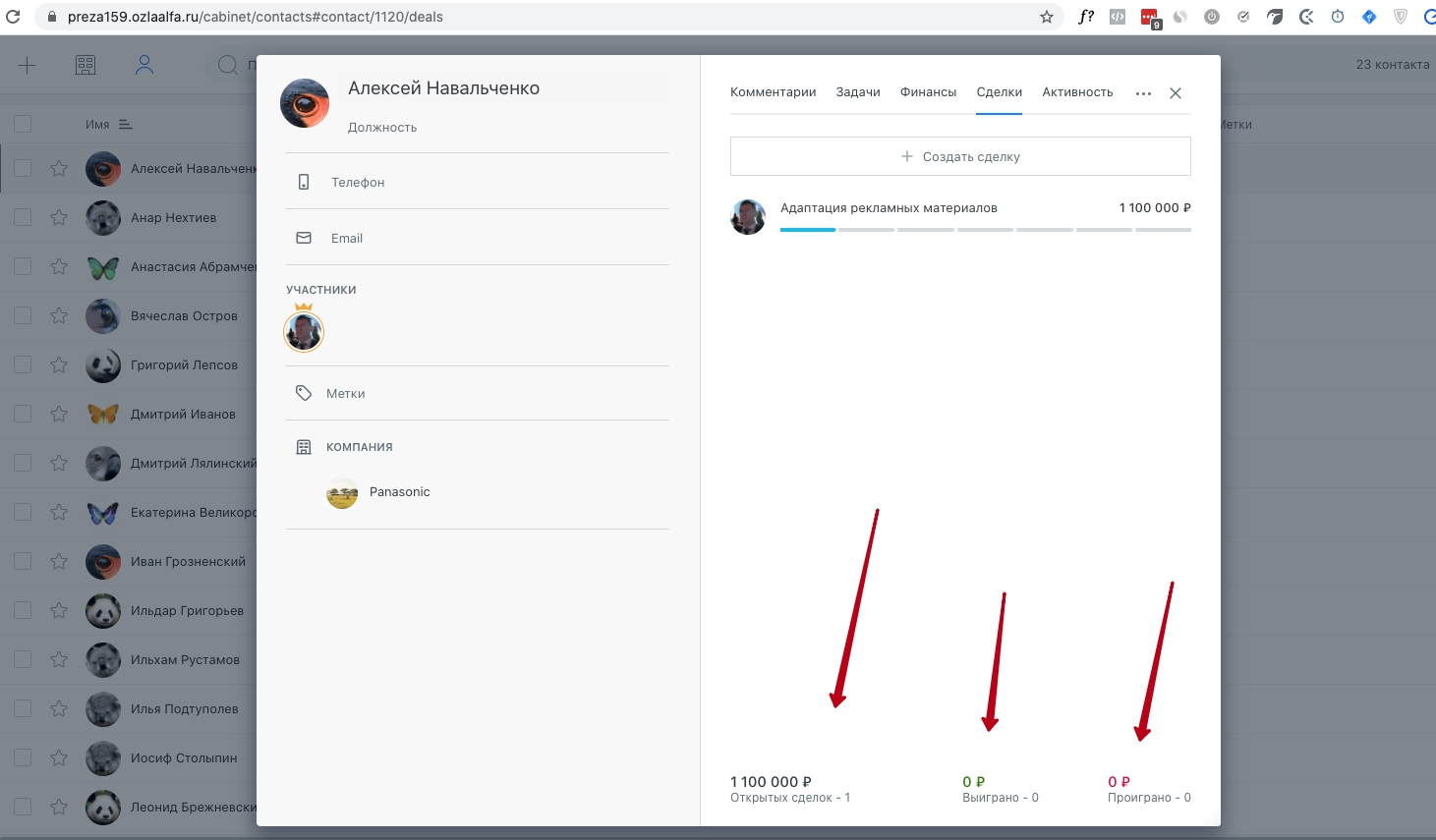Click the deal owner avatar
This screenshot has height=840, width=1436.
click(748, 217)
